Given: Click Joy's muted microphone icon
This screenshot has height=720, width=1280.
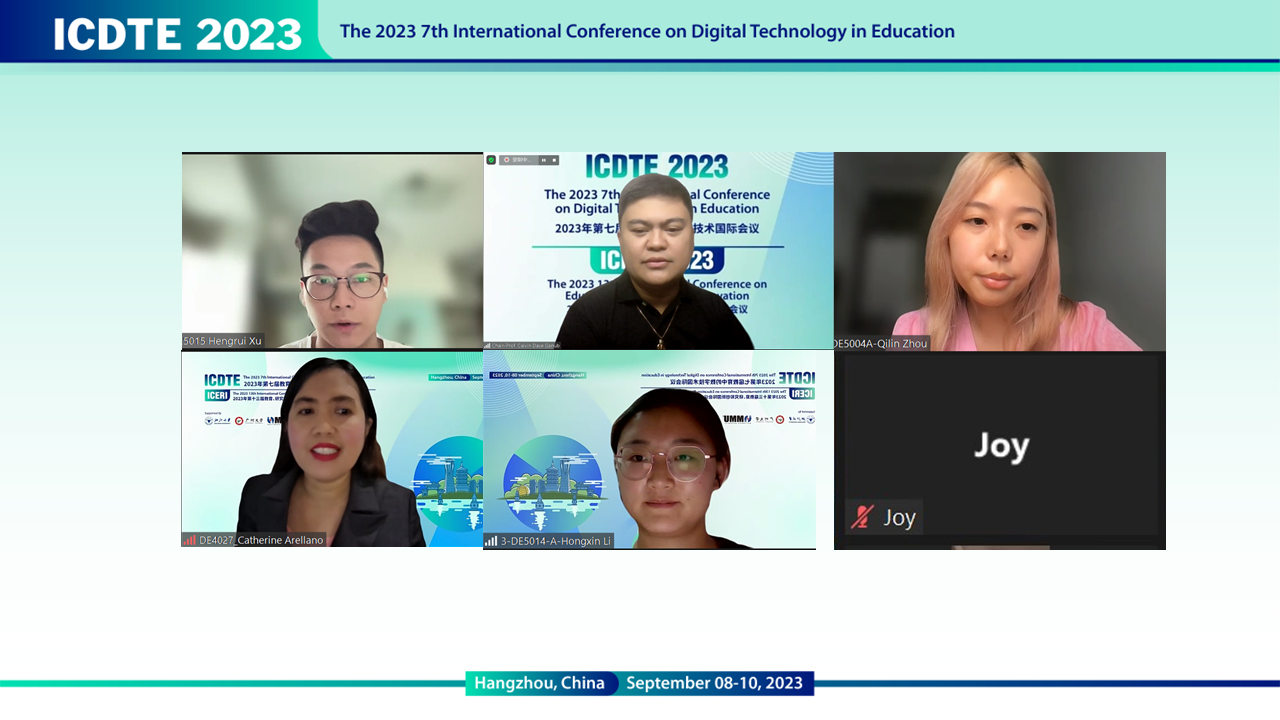Looking at the screenshot, I should point(862,517).
